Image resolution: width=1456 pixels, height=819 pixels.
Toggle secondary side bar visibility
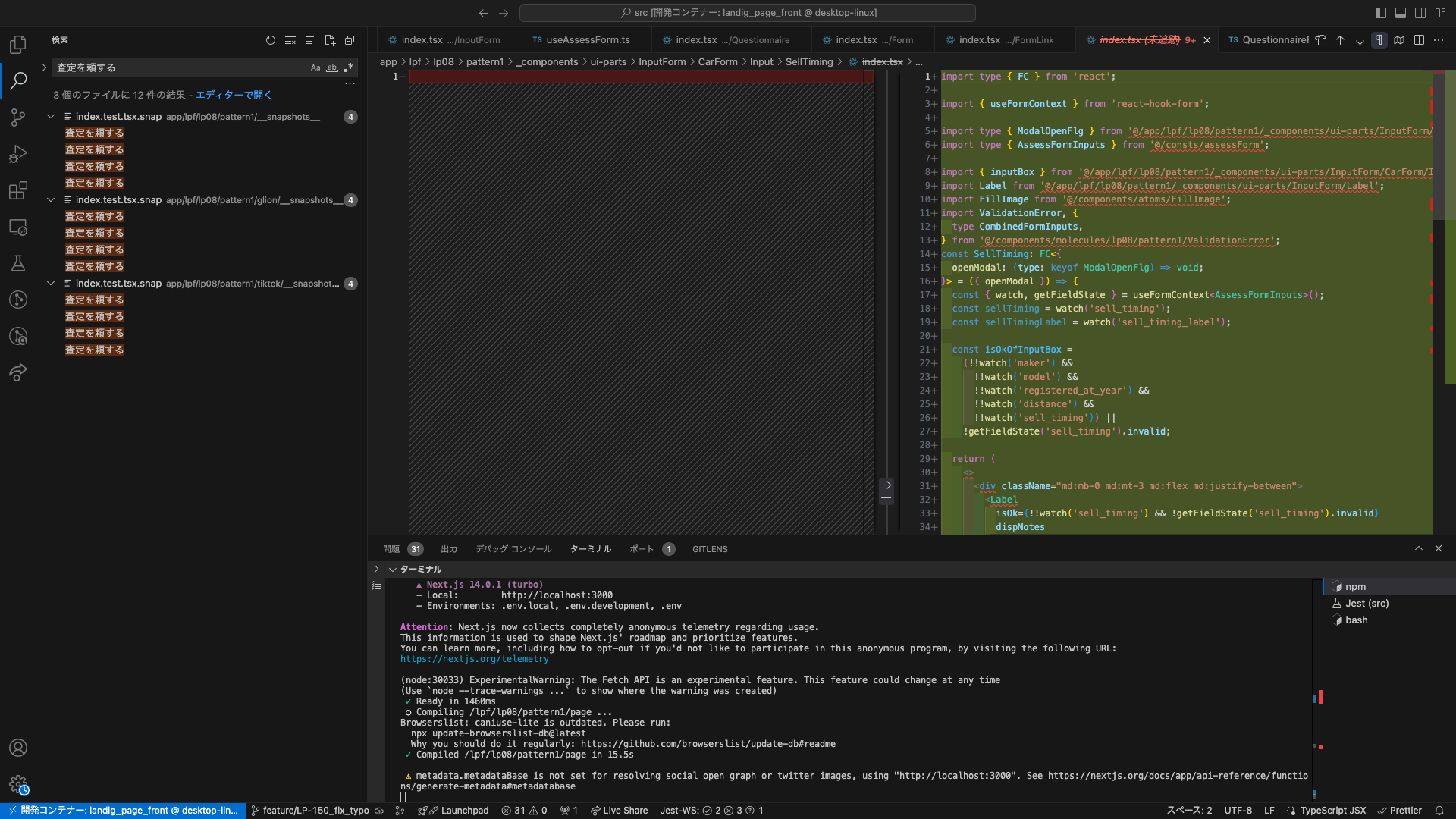click(x=1420, y=13)
